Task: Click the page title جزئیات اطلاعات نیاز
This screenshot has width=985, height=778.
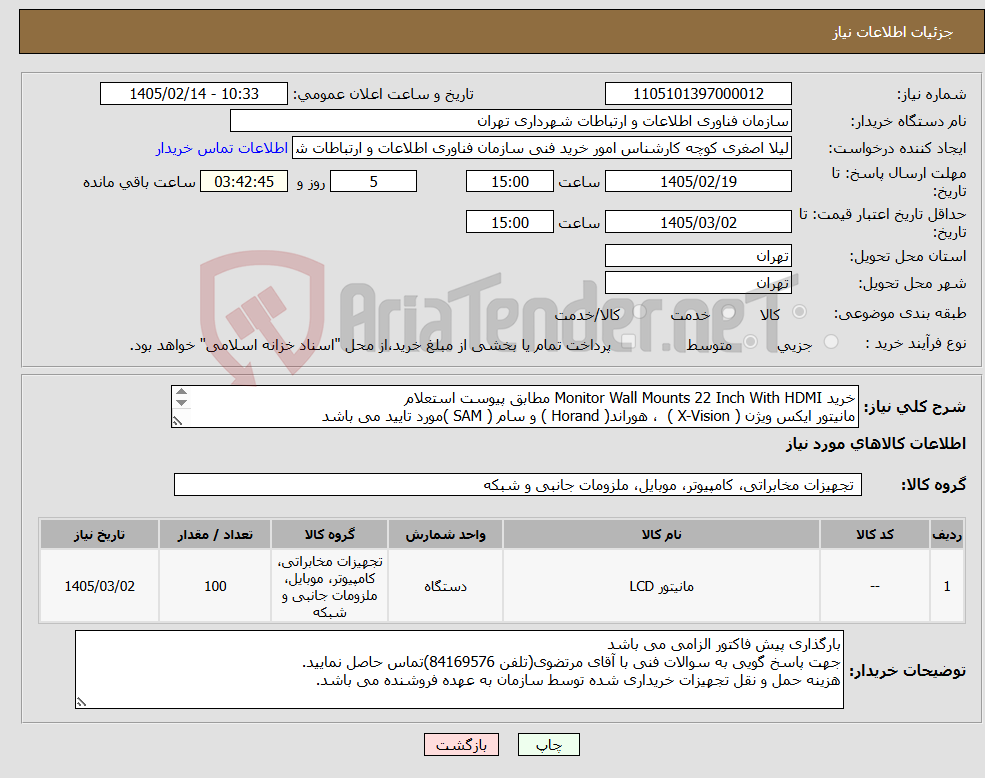Action: click(x=893, y=32)
